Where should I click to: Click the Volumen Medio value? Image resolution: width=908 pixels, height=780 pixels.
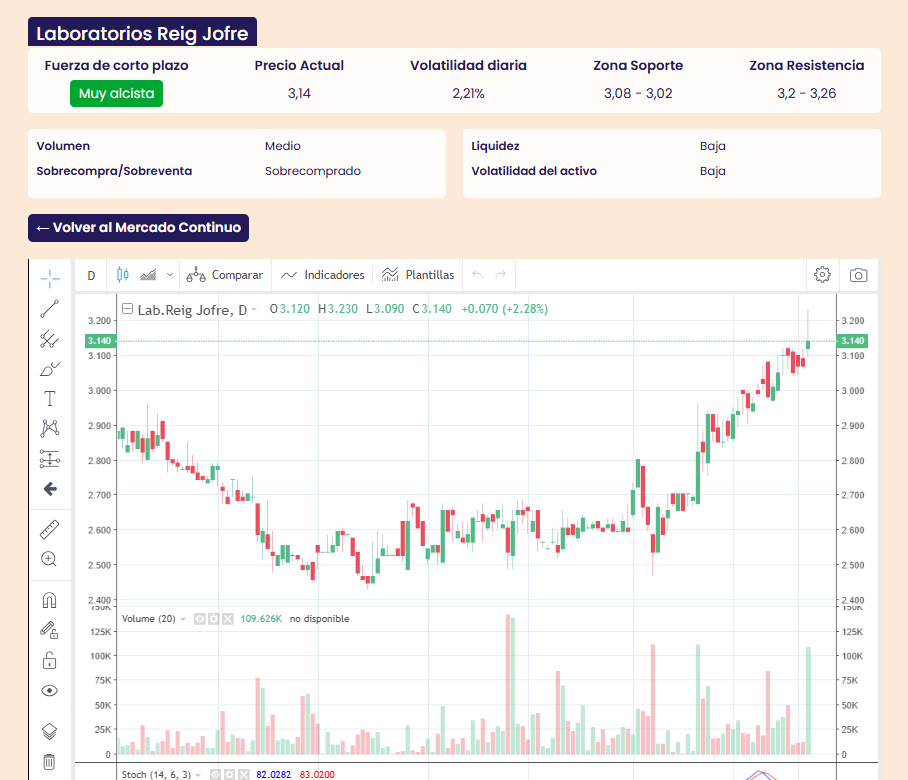point(283,146)
